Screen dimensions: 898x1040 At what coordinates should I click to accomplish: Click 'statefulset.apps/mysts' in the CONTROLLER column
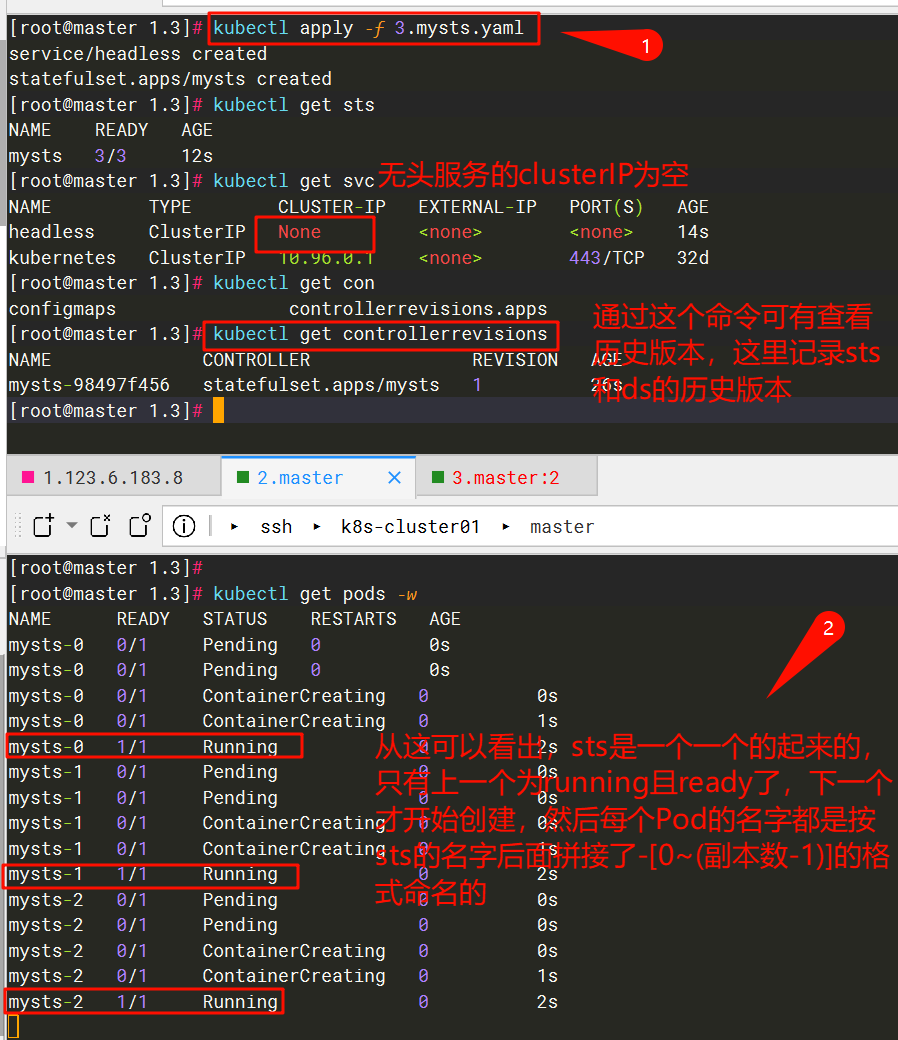point(321,385)
